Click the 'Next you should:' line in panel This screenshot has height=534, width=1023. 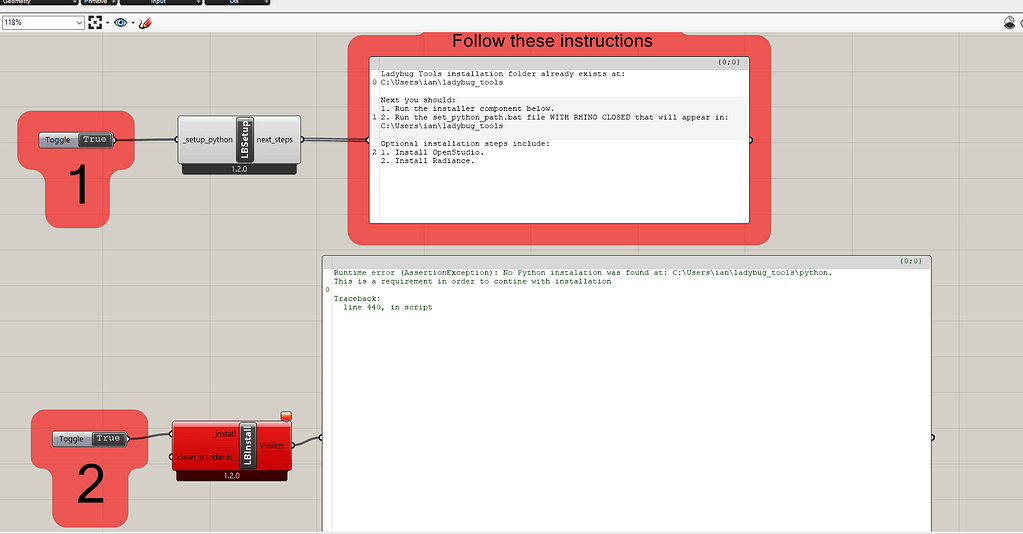(418, 101)
